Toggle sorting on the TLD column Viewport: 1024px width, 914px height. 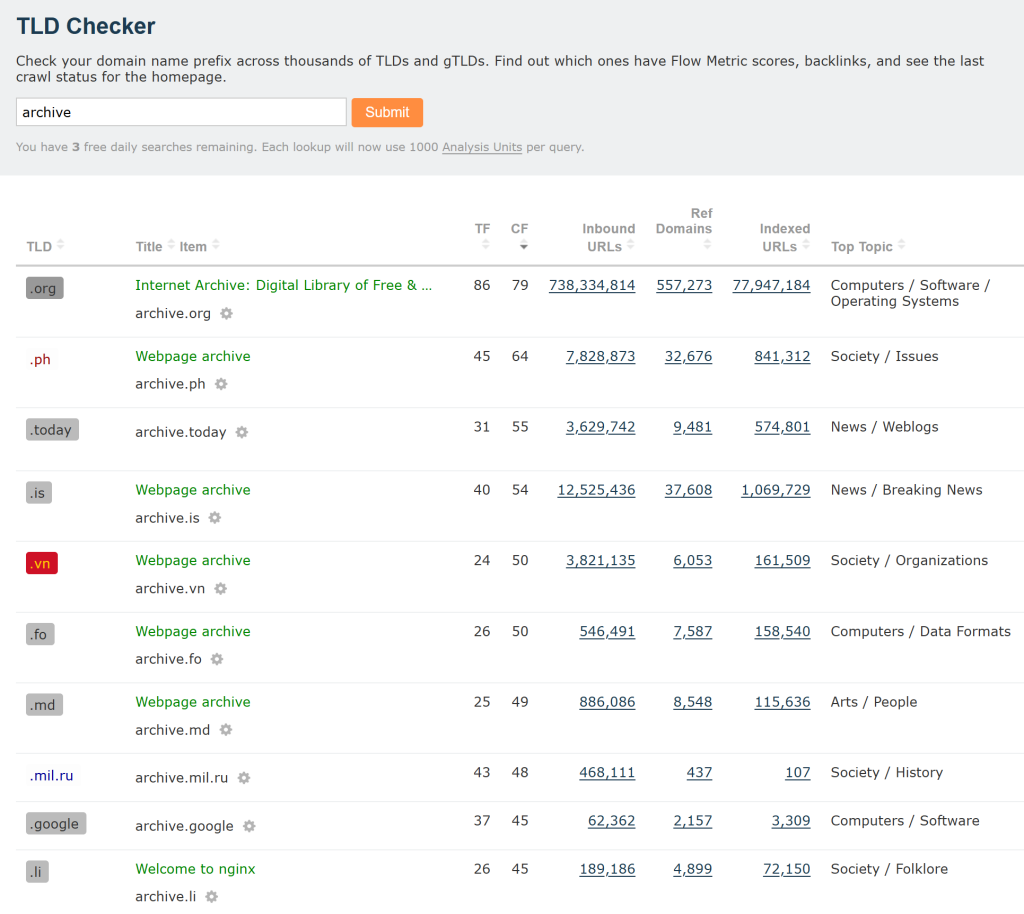(x=62, y=246)
